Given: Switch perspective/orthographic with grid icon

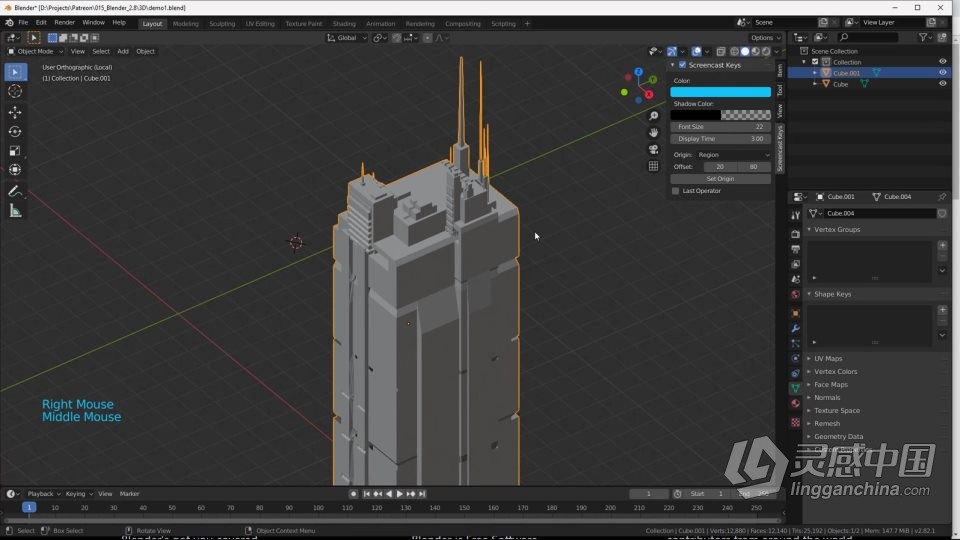Looking at the screenshot, I should 653,166.
